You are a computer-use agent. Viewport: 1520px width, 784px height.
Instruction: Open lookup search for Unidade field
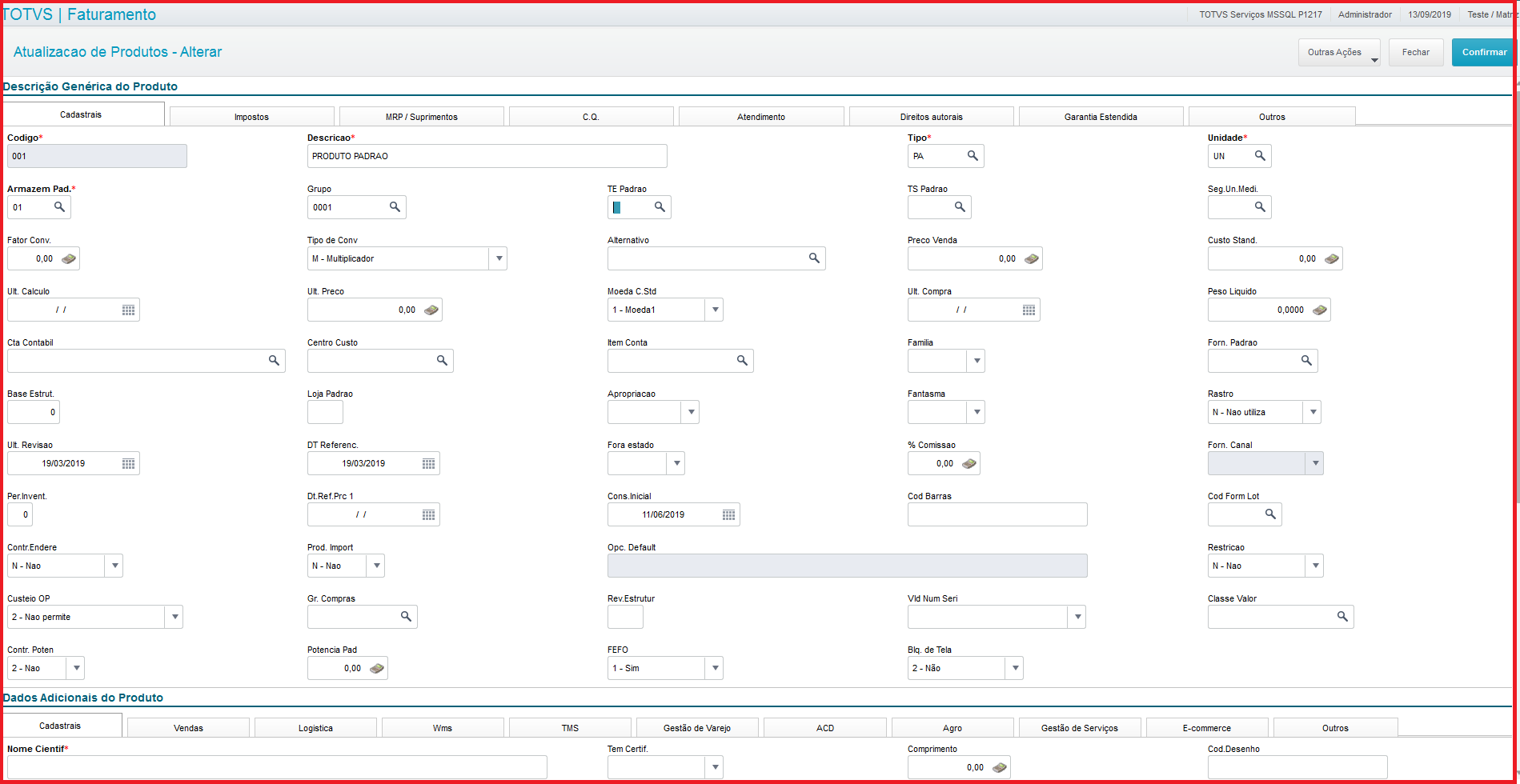tap(1260, 156)
